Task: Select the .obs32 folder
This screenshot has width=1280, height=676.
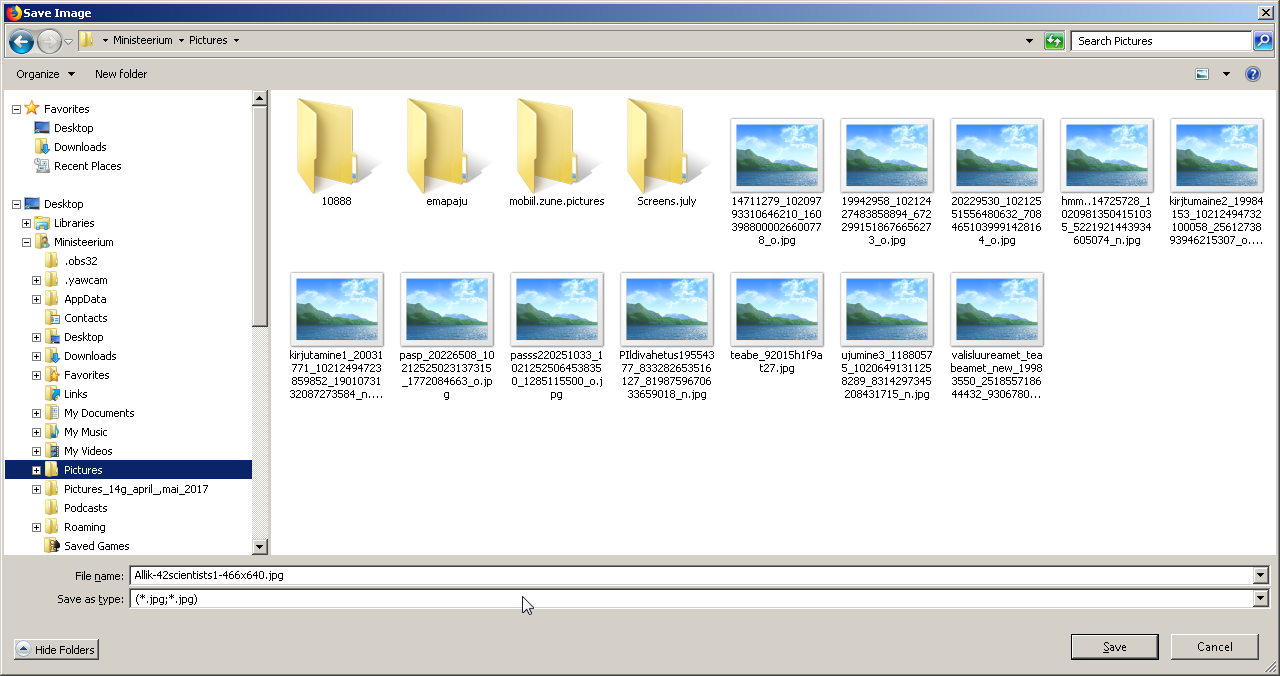Action: (81, 261)
